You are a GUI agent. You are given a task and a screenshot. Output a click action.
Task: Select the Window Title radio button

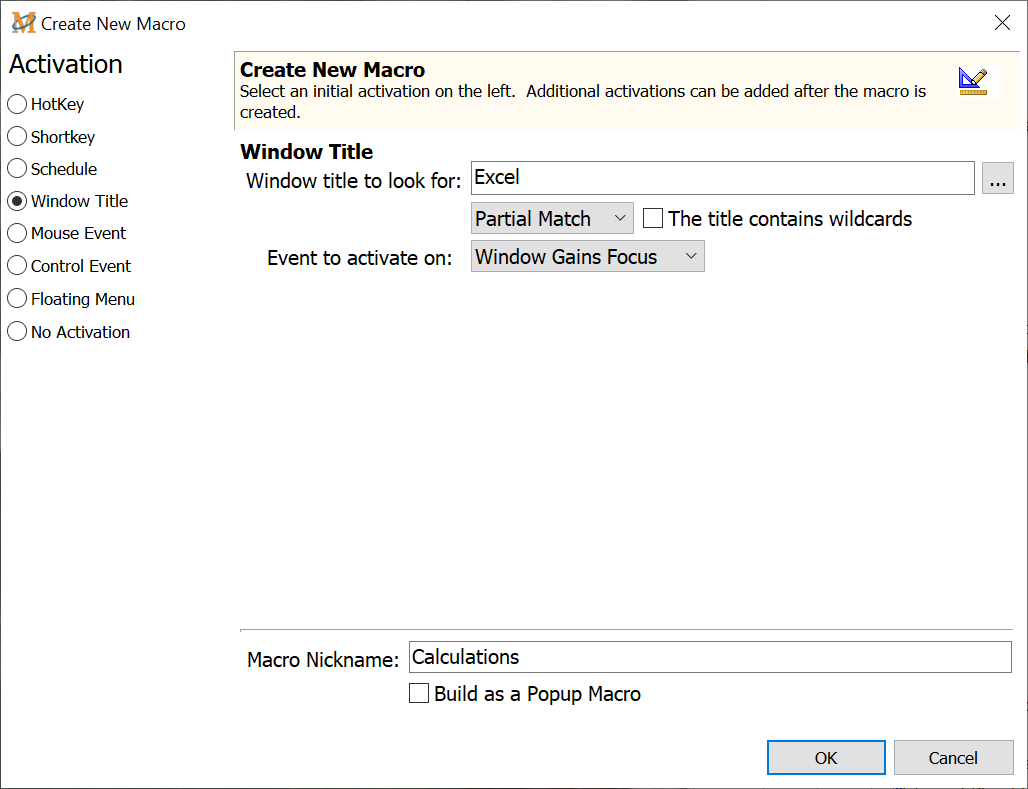17,201
